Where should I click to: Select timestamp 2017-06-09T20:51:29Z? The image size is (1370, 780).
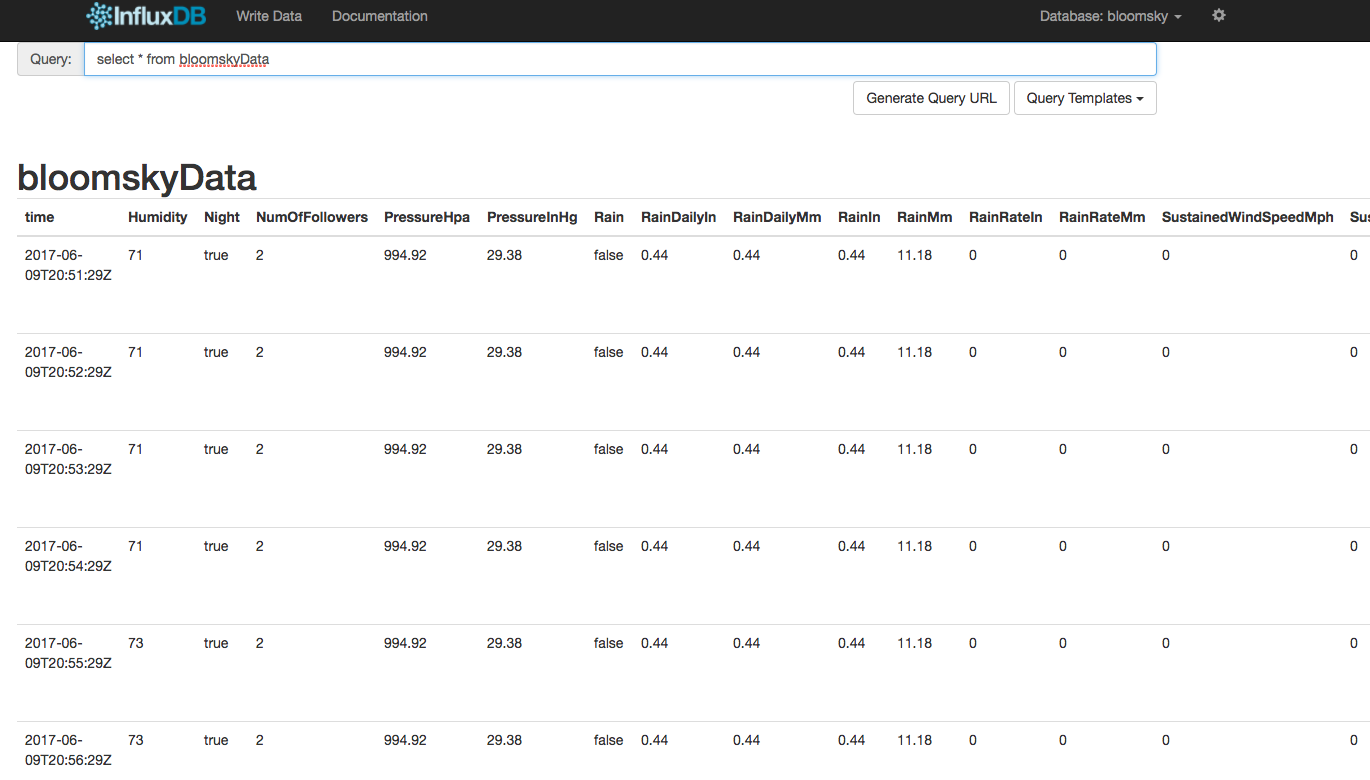pyautogui.click(x=68, y=265)
